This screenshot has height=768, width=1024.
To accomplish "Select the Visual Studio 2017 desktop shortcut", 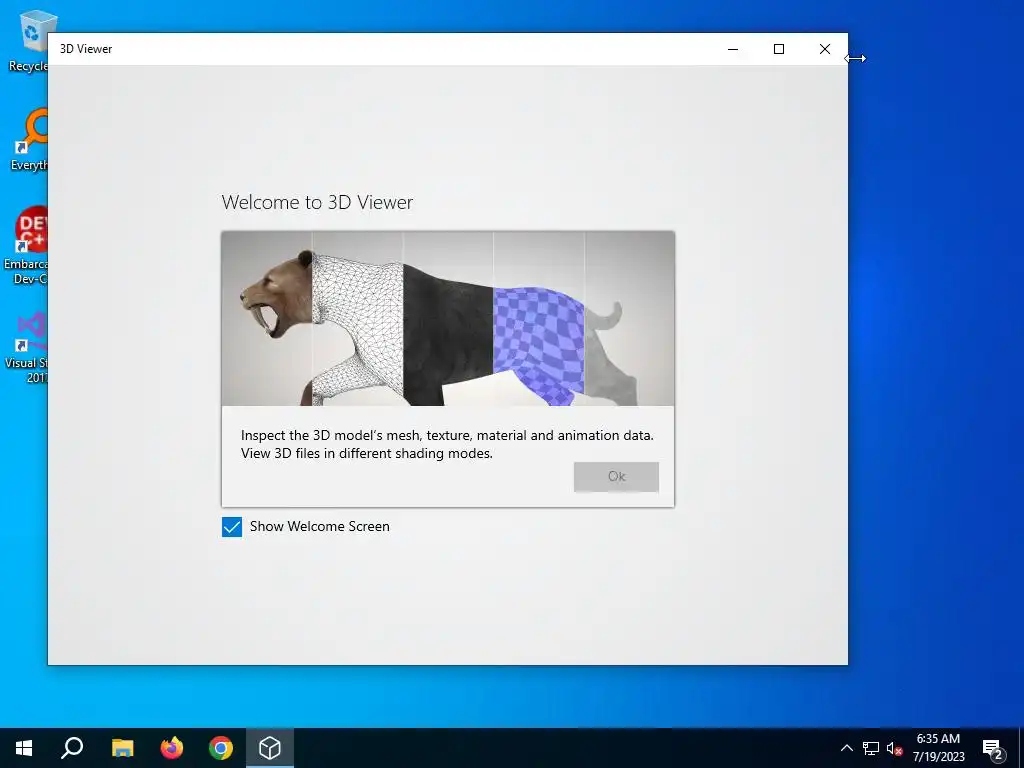I will [x=25, y=347].
